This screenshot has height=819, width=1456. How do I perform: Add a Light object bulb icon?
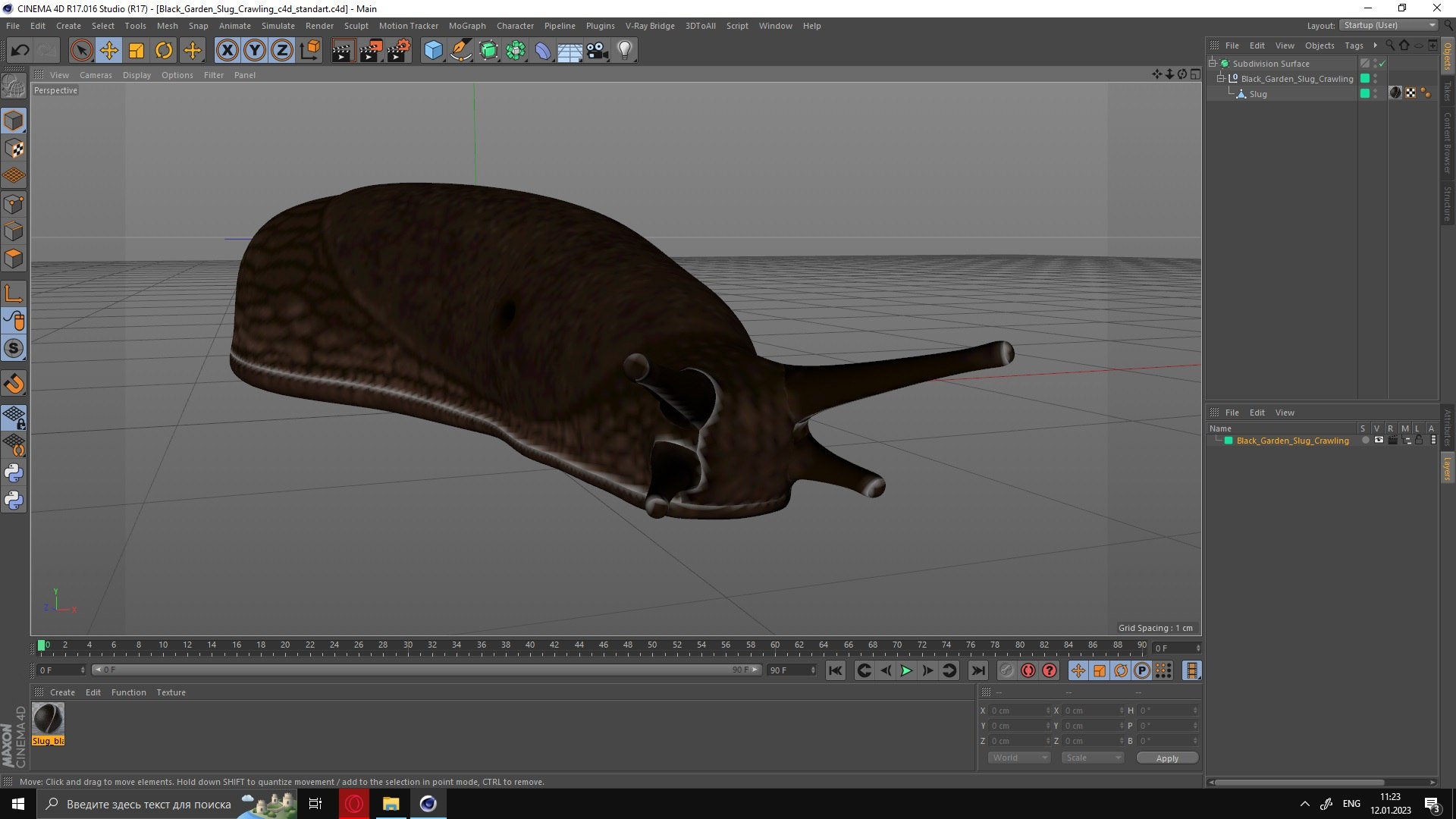pyautogui.click(x=625, y=51)
